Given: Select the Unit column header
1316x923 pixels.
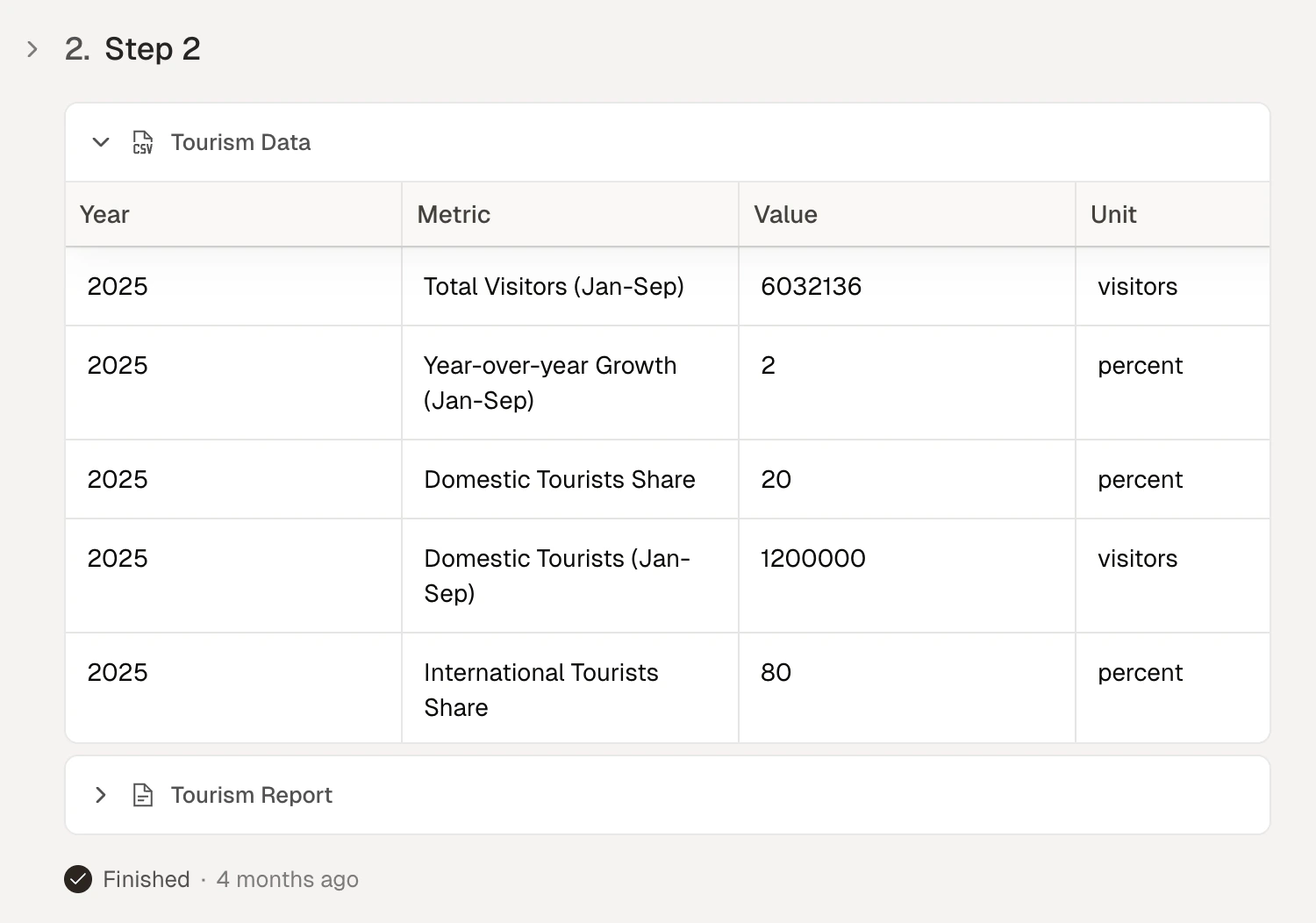Looking at the screenshot, I should (x=1113, y=215).
